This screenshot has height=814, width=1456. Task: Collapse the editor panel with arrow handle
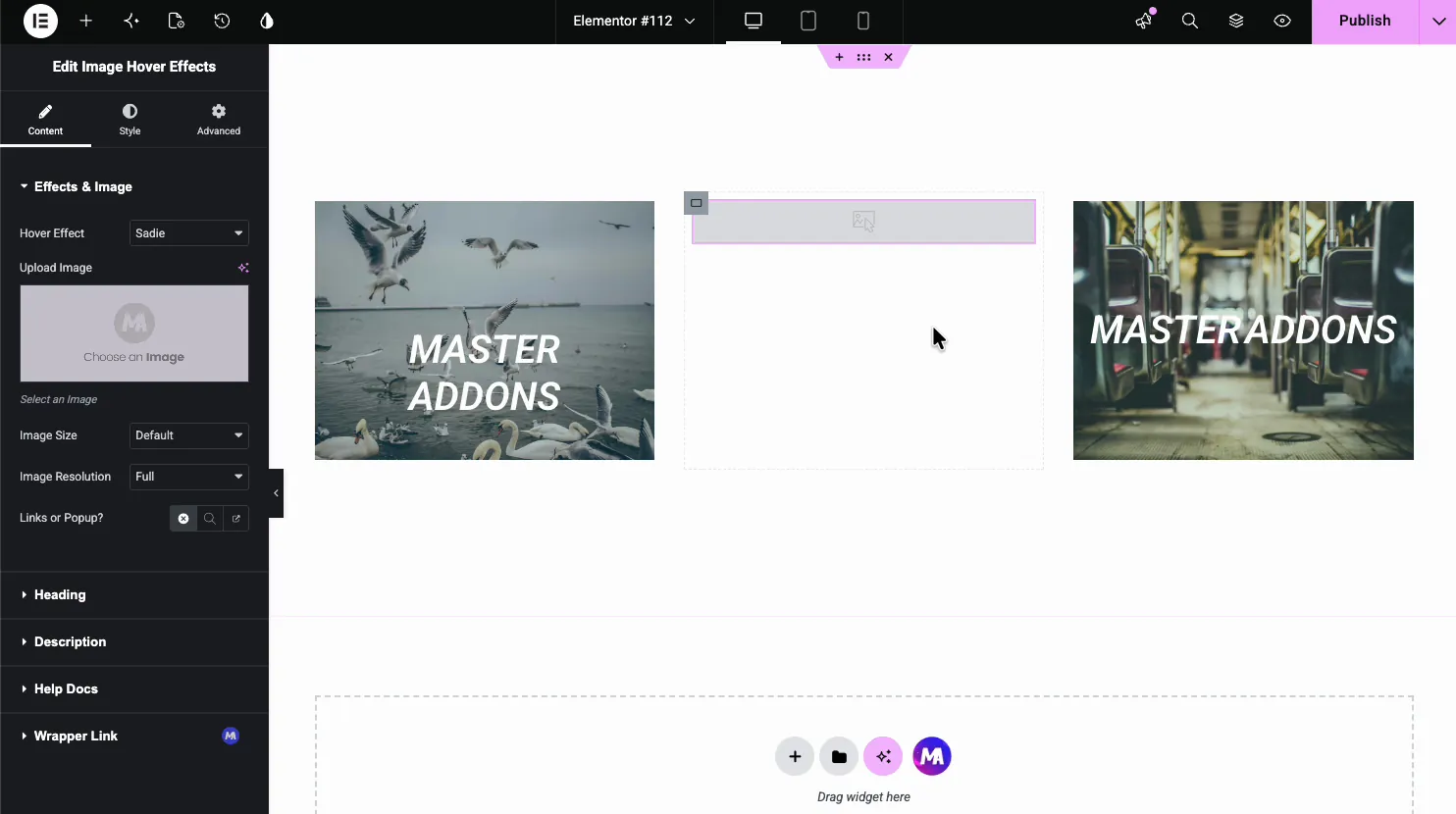276,493
